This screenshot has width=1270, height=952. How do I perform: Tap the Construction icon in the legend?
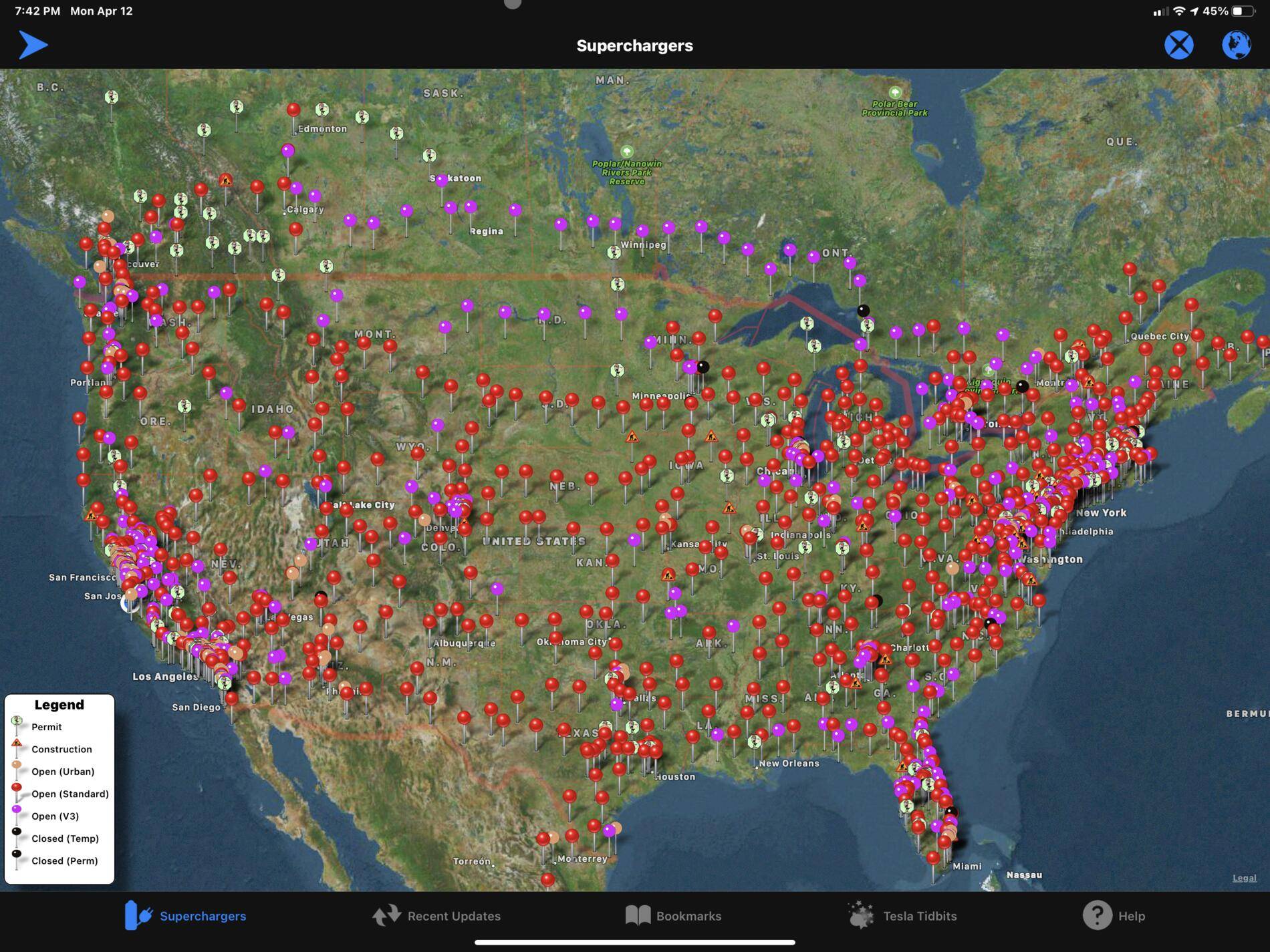17,744
